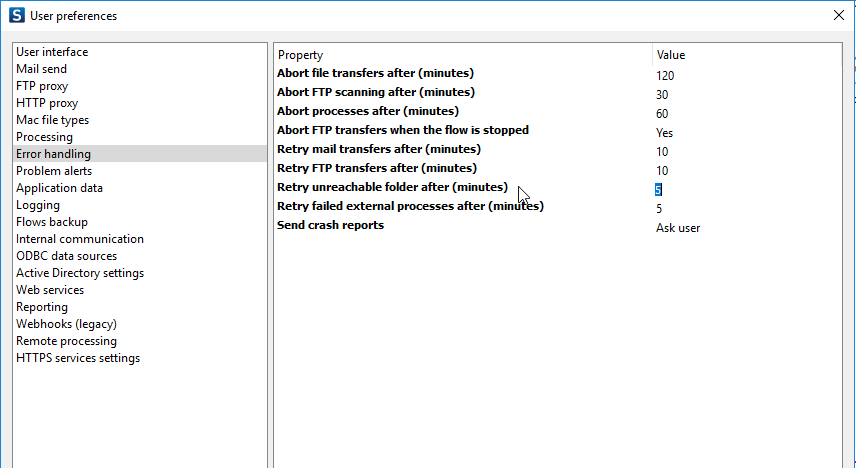Open the Abort FTP transfers Yes dropdown
The image size is (856, 468).
[x=664, y=132]
